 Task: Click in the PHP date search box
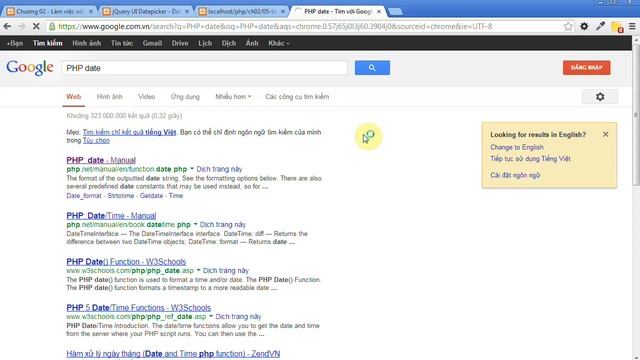coord(204,68)
